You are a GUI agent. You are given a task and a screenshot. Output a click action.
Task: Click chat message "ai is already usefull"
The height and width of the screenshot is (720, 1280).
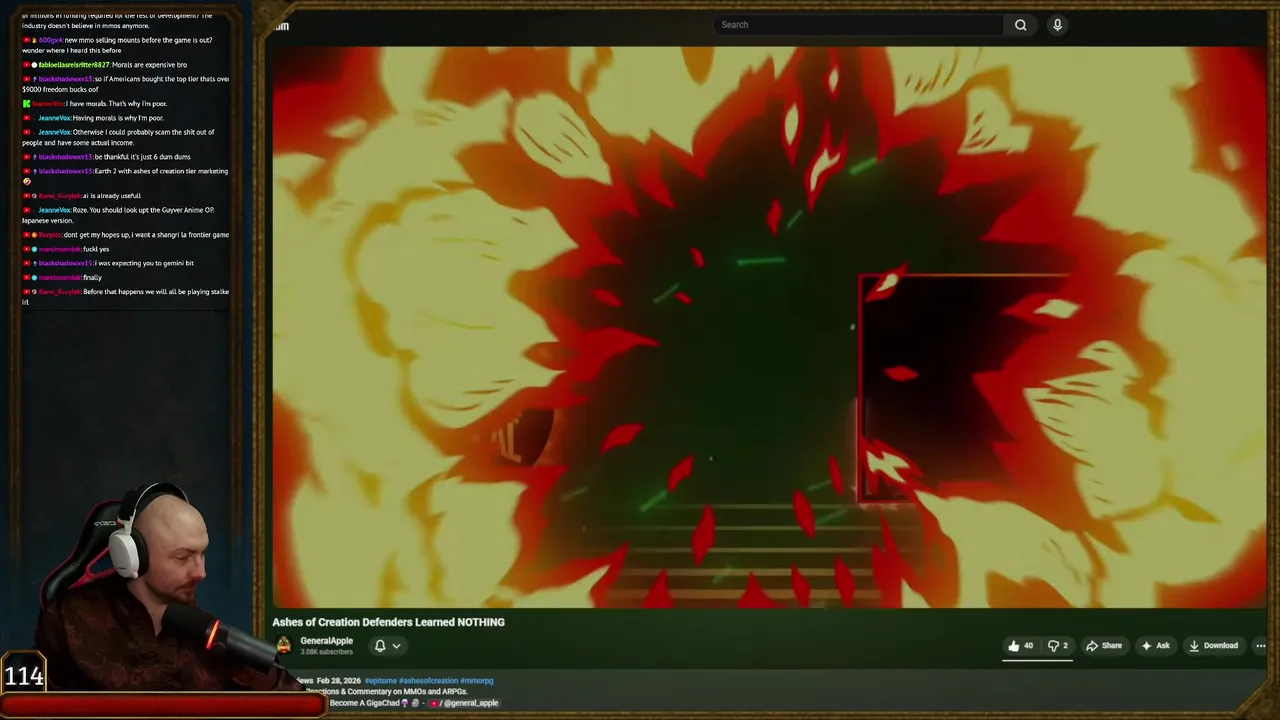112,196
